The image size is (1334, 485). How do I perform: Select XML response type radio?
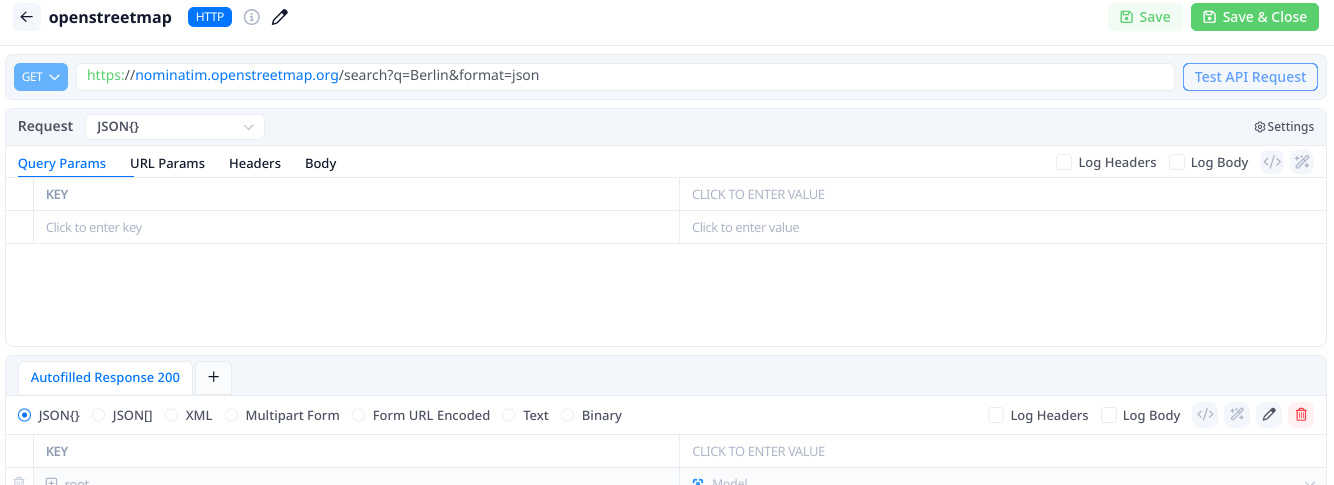point(172,415)
